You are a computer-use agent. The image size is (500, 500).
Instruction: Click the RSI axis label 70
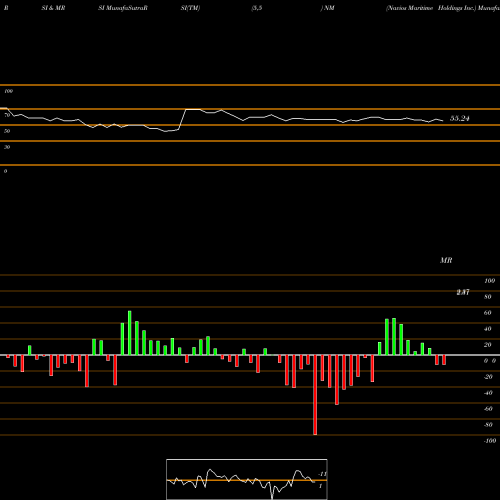pyautogui.click(x=7, y=115)
